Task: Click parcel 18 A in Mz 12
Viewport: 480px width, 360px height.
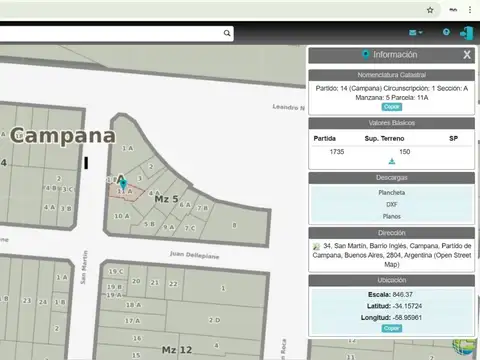Action: point(133,305)
